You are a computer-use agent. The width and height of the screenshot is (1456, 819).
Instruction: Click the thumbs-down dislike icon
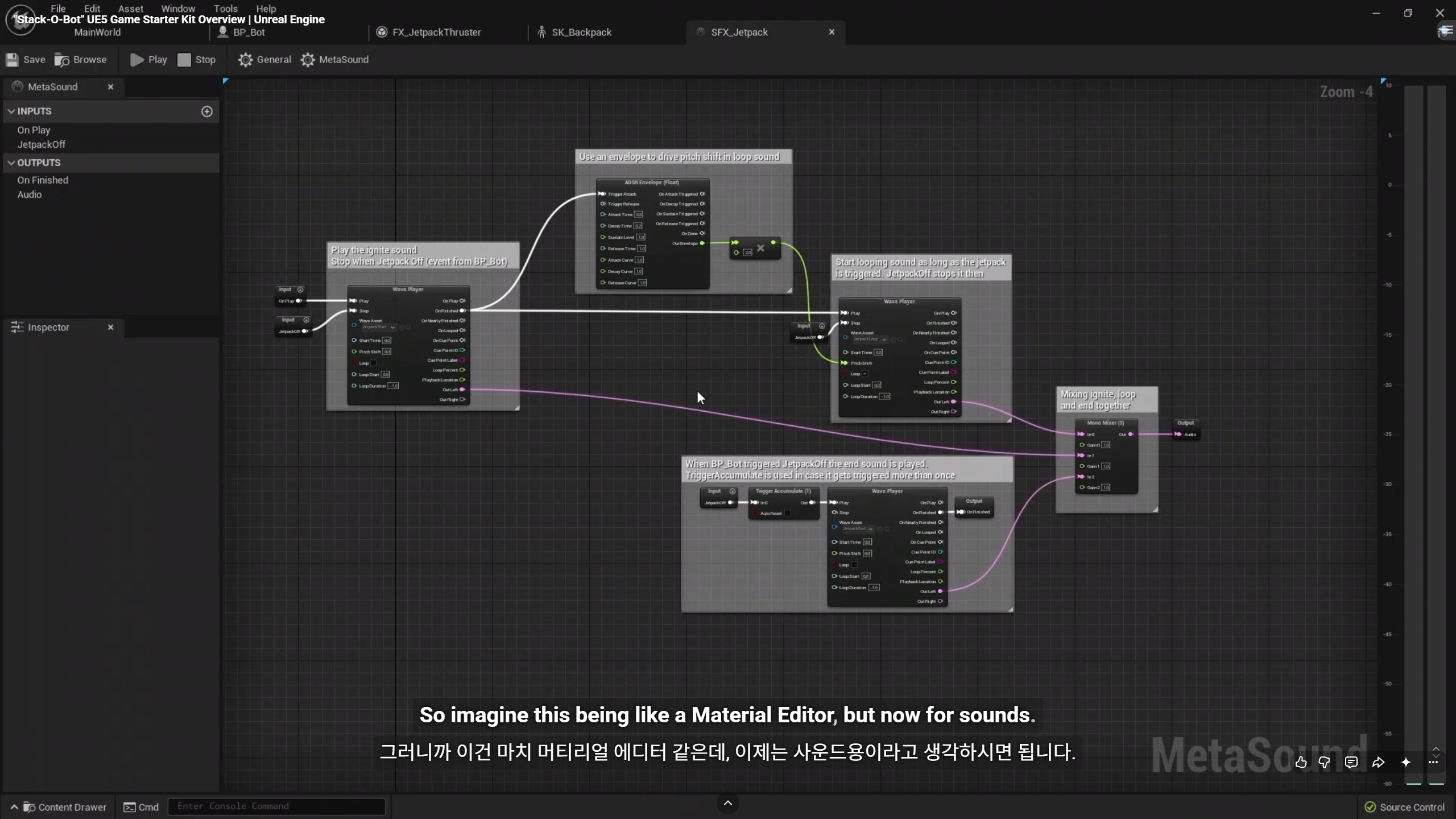pyautogui.click(x=1324, y=762)
